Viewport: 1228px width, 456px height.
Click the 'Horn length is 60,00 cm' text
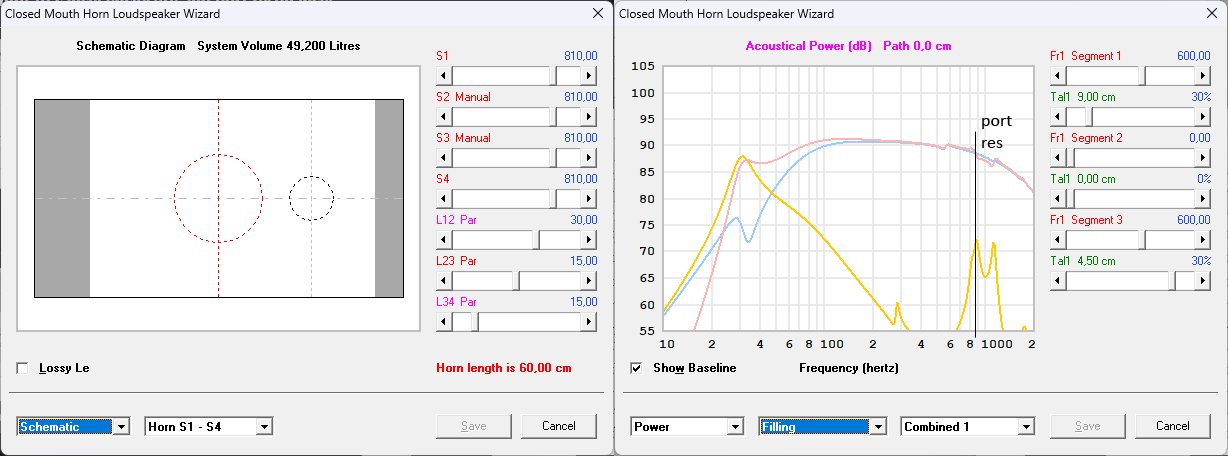[x=504, y=368]
